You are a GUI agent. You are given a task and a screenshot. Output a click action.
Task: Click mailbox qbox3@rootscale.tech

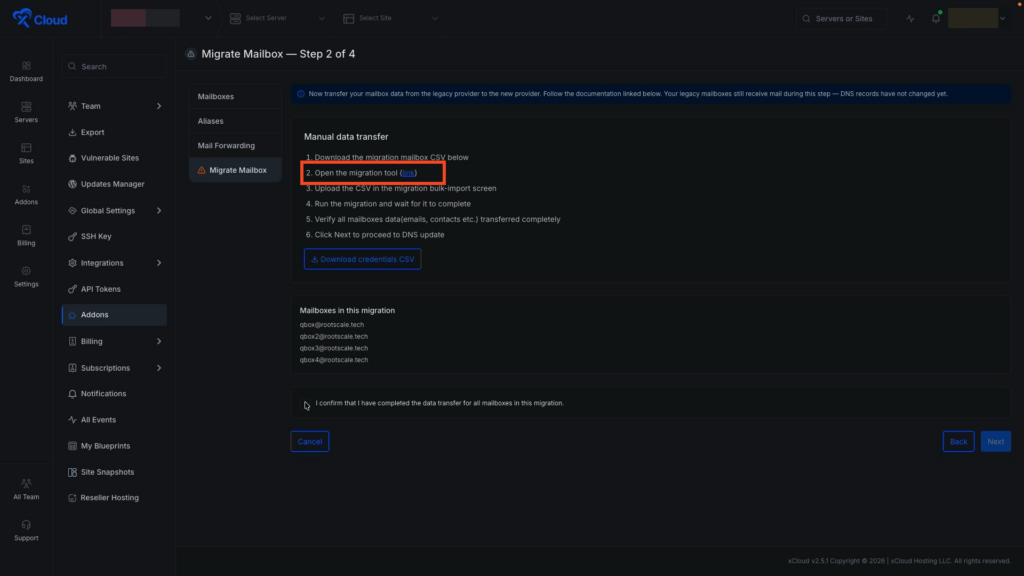tap(334, 348)
